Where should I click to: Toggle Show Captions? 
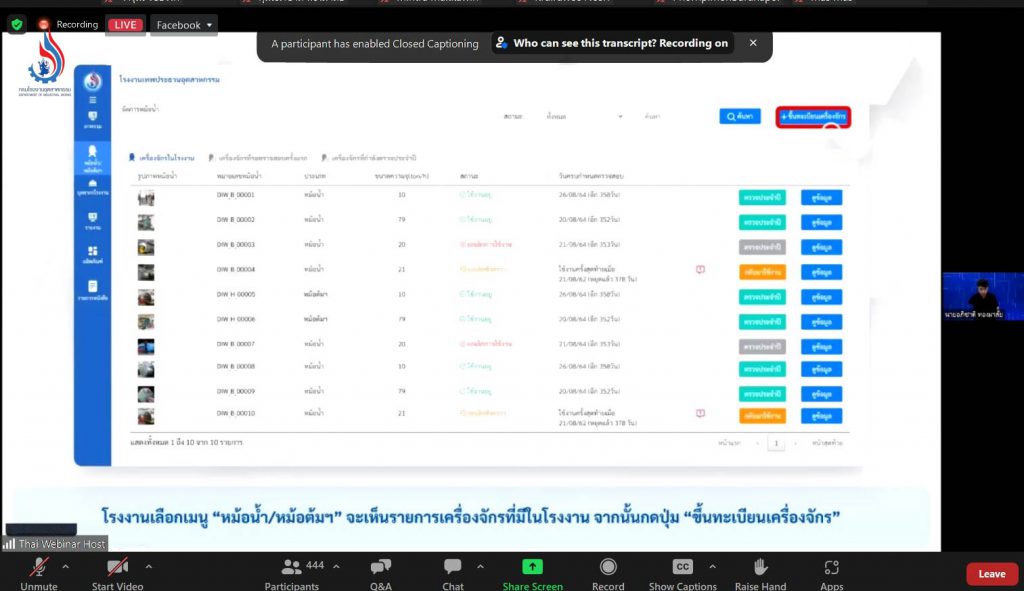coord(682,568)
